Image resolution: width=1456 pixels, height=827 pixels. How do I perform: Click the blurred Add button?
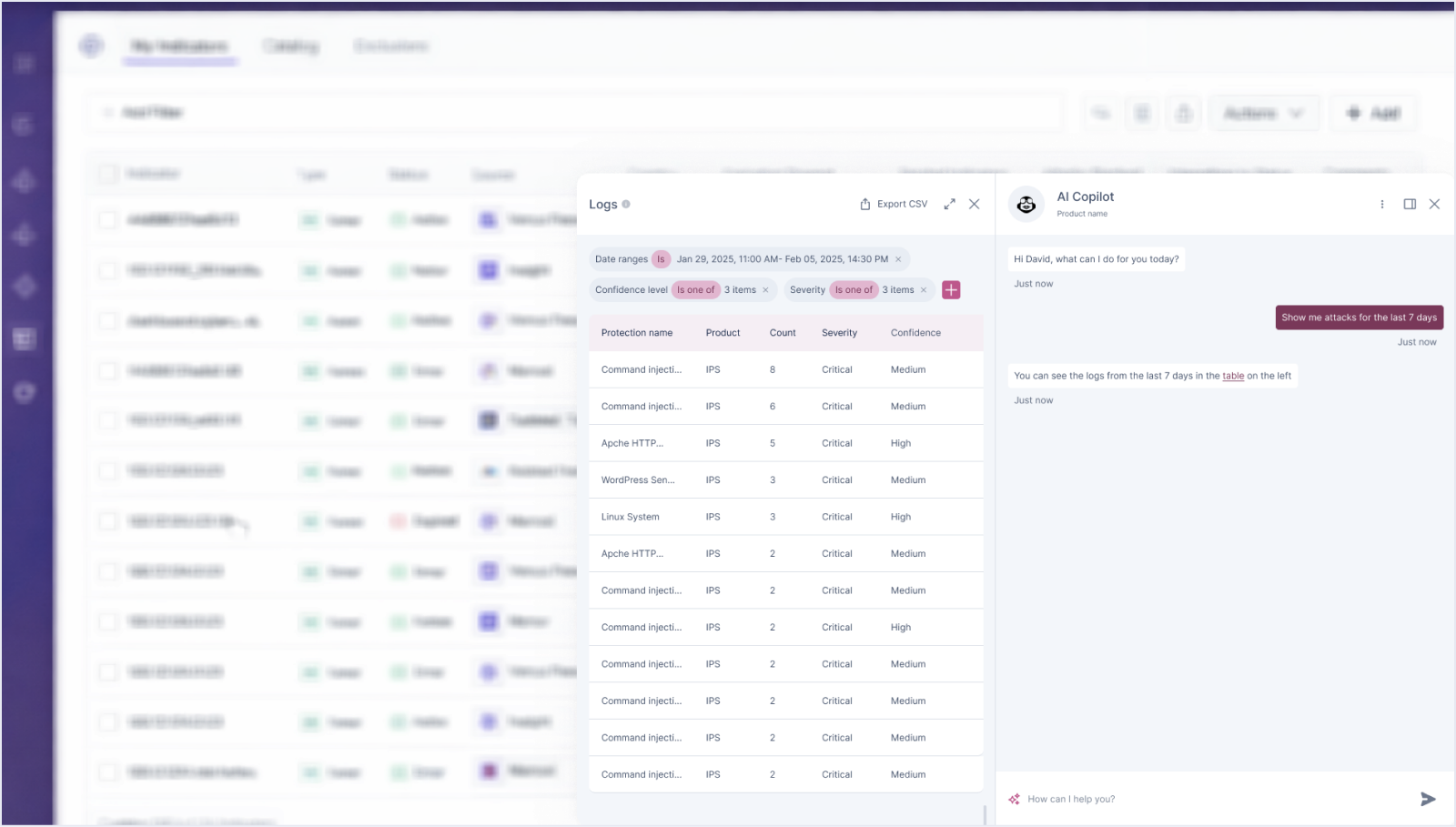coord(1373,113)
